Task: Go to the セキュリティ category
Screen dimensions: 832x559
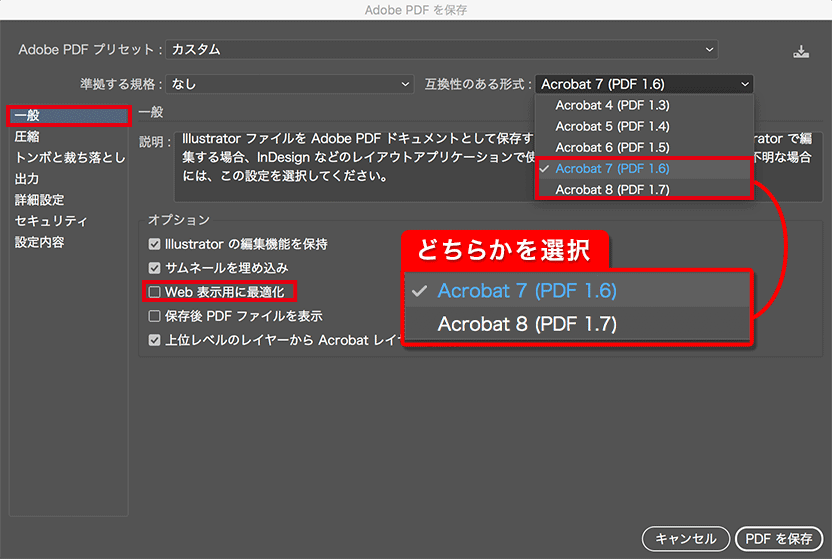Action: click(51, 221)
